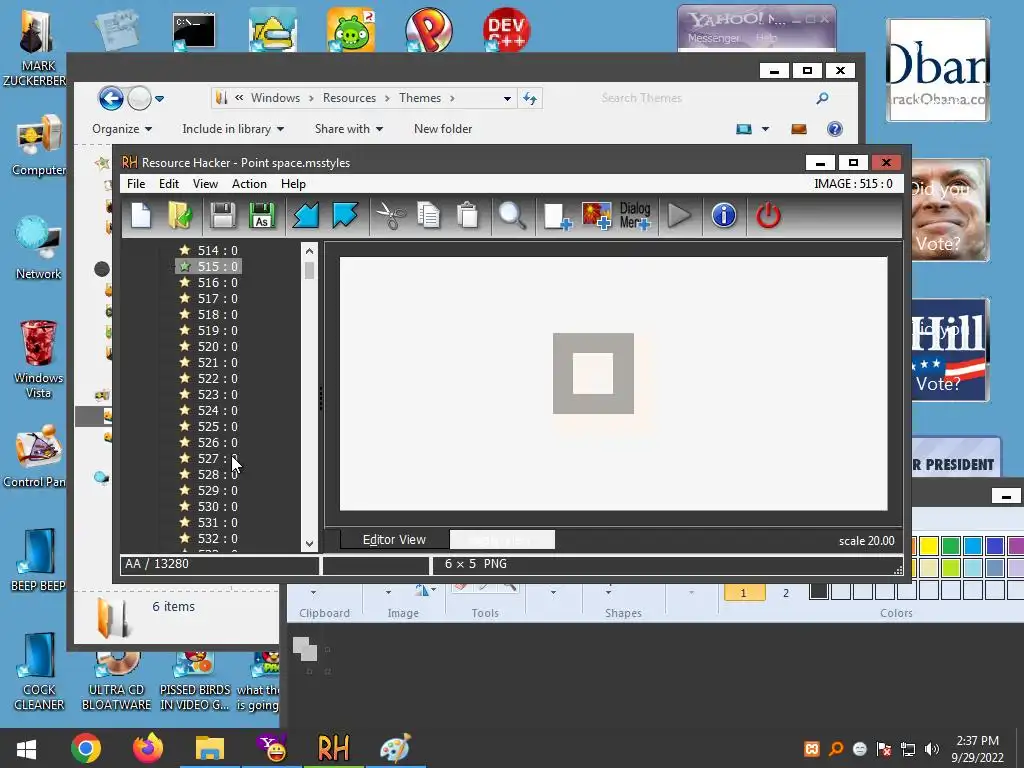
Task: Open Firefox from the taskbar
Action: click(x=148, y=748)
